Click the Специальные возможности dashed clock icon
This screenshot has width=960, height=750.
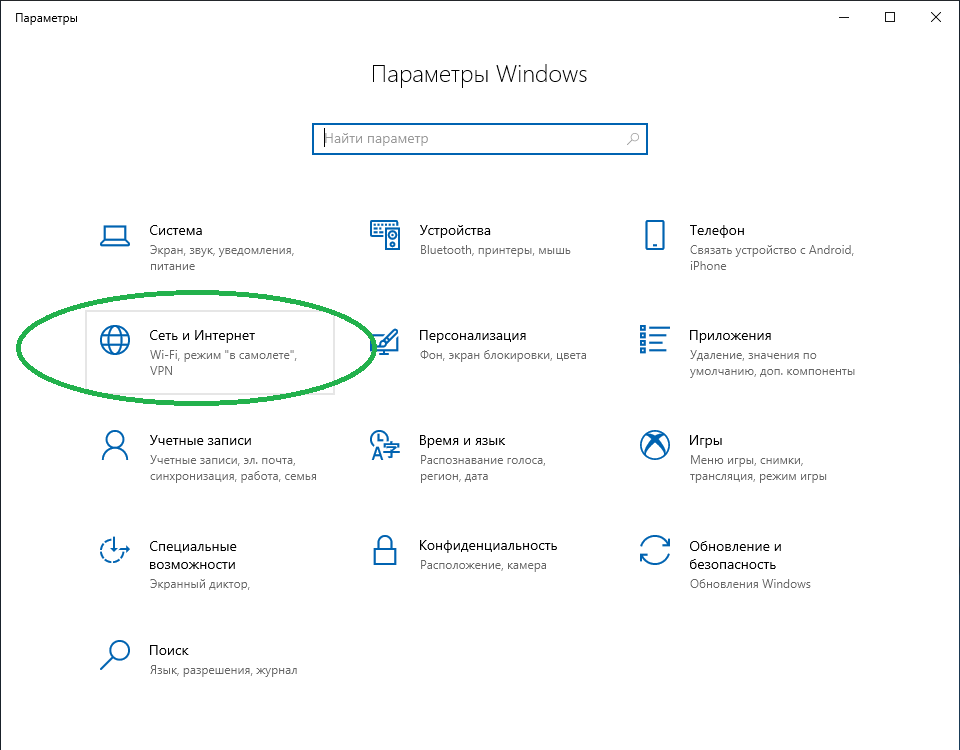click(114, 550)
